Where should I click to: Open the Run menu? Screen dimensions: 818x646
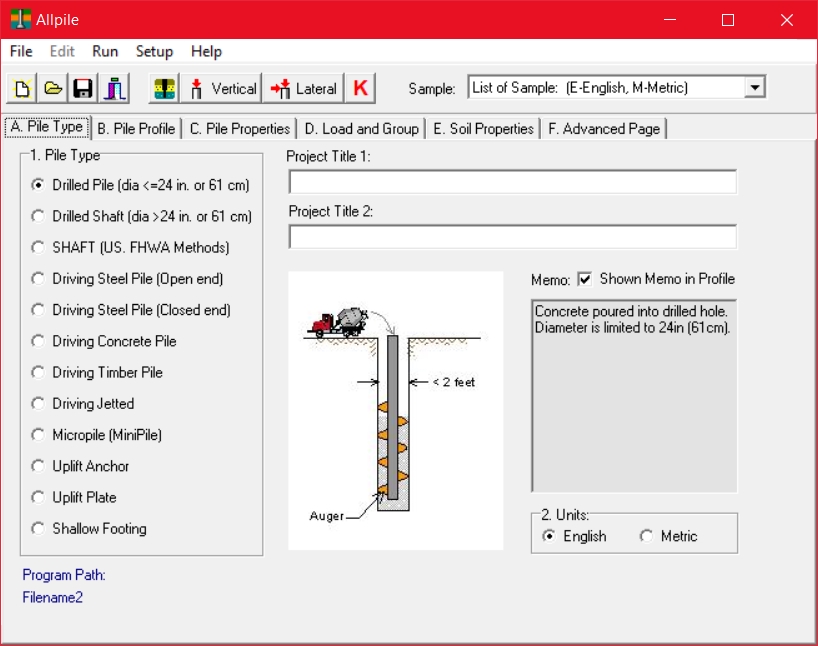tap(105, 51)
